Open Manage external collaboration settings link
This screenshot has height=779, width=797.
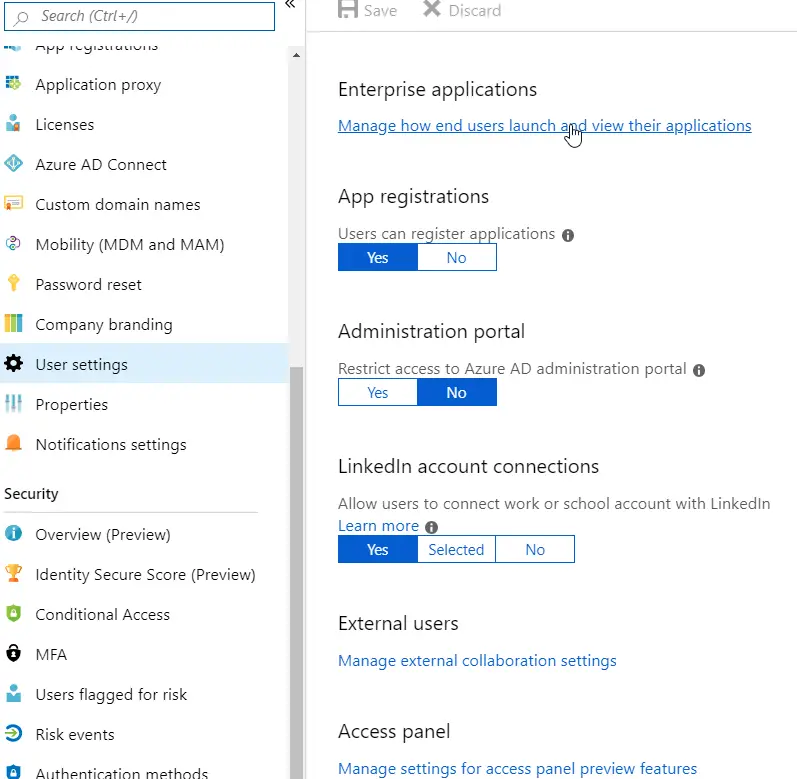pos(477,661)
